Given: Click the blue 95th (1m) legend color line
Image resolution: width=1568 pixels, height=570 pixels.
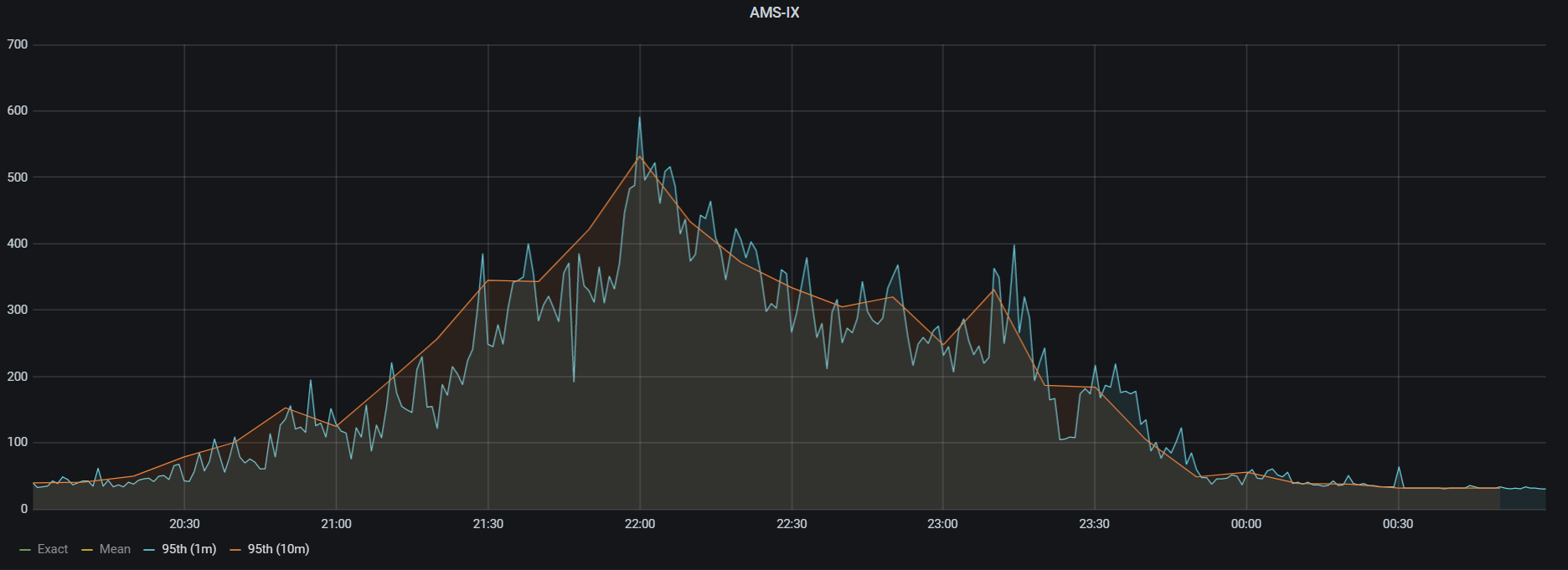Looking at the screenshot, I should click(x=149, y=550).
